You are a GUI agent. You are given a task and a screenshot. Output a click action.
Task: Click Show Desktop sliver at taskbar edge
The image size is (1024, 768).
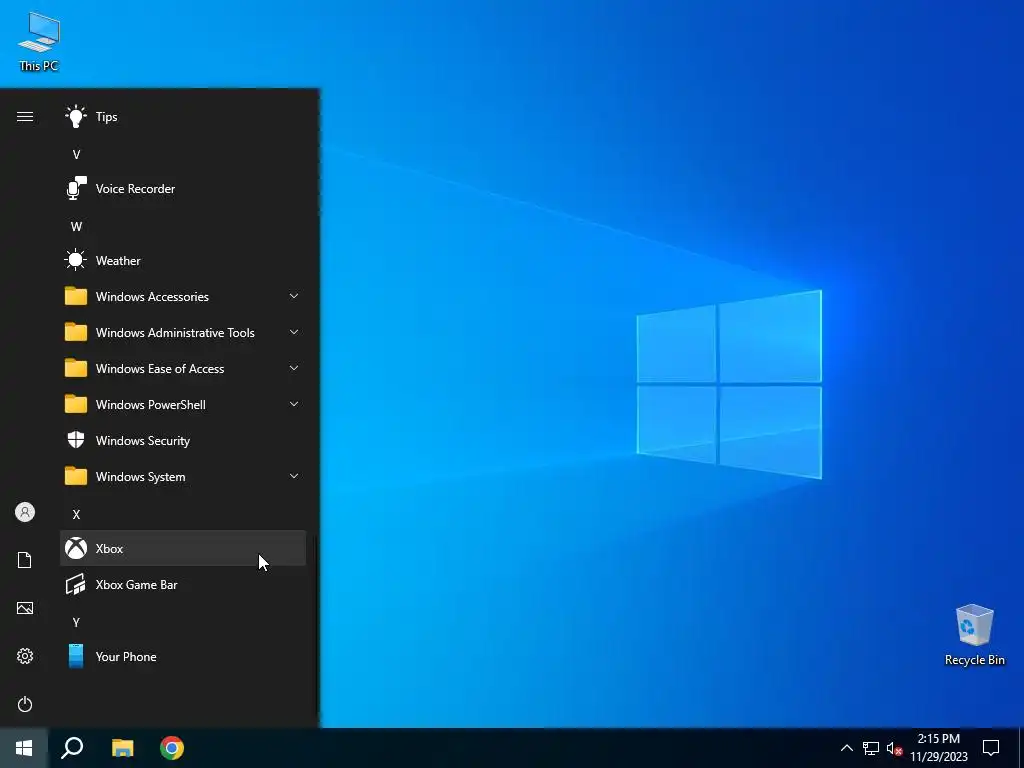point(1021,748)
